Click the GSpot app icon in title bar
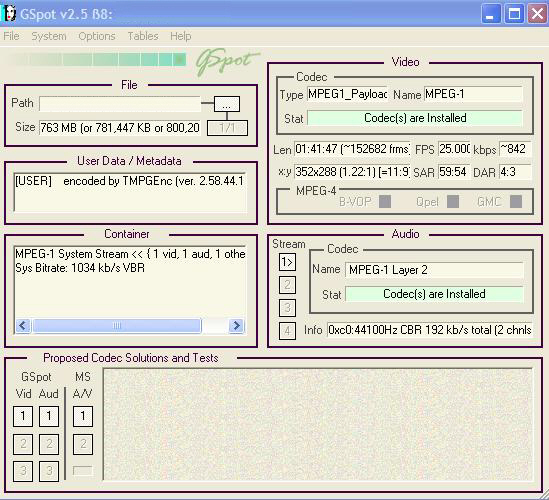Viewport: 549px width, 500px height. point(9,13)
